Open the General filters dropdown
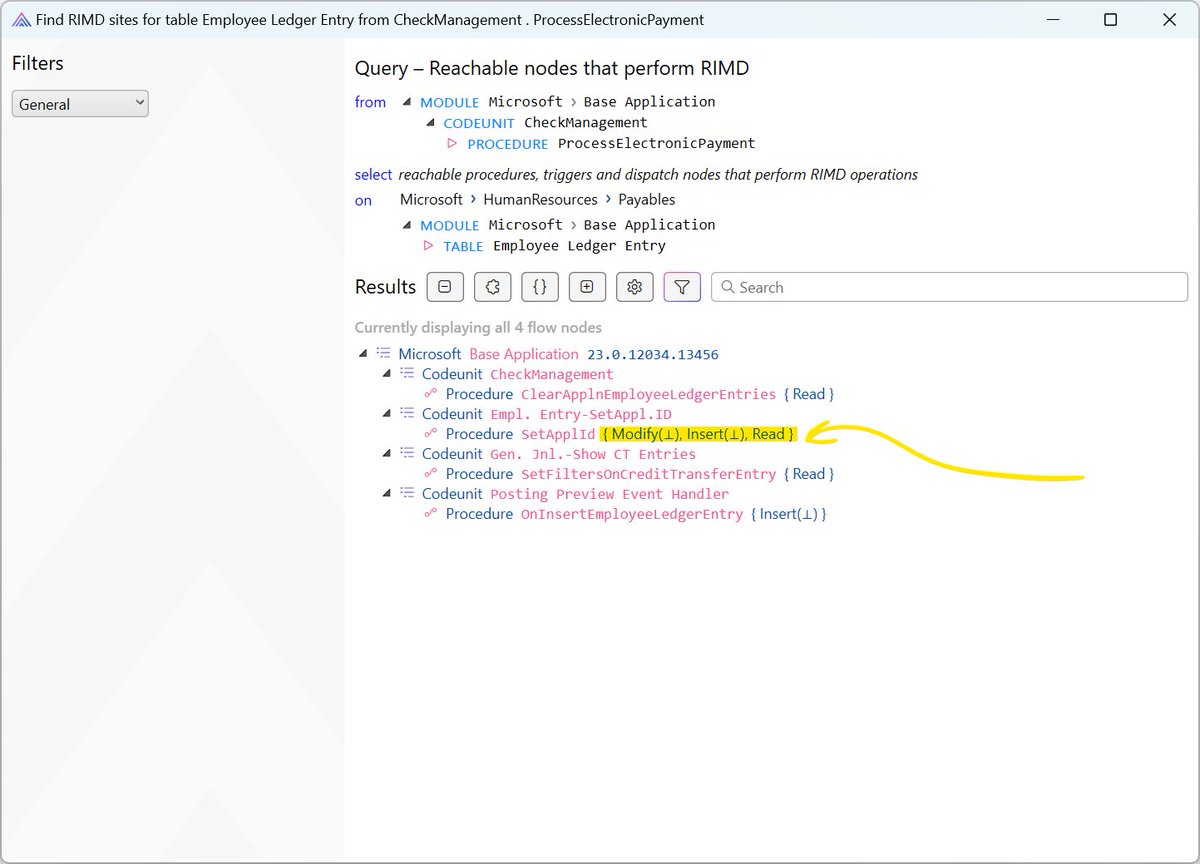The image size is (1200, 864). click(x=80, y=104)
